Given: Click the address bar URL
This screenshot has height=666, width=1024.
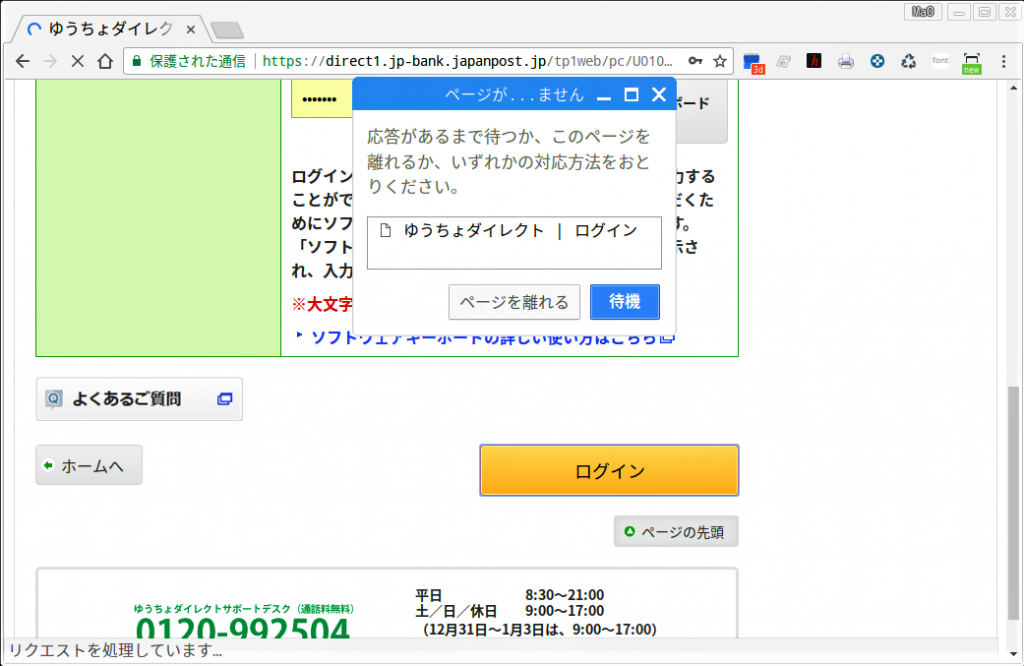Looking at the screenshot, I should point(467,61).
